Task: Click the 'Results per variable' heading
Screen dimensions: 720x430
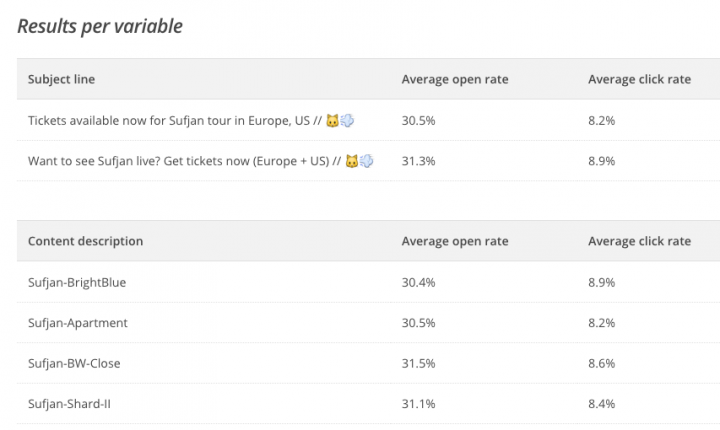Action: point(100,26)
